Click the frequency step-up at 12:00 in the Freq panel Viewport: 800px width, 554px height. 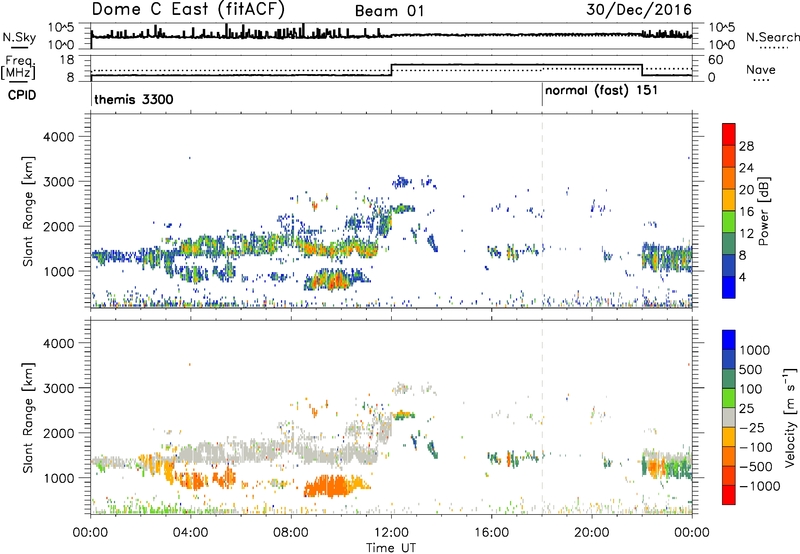point(391,70)
